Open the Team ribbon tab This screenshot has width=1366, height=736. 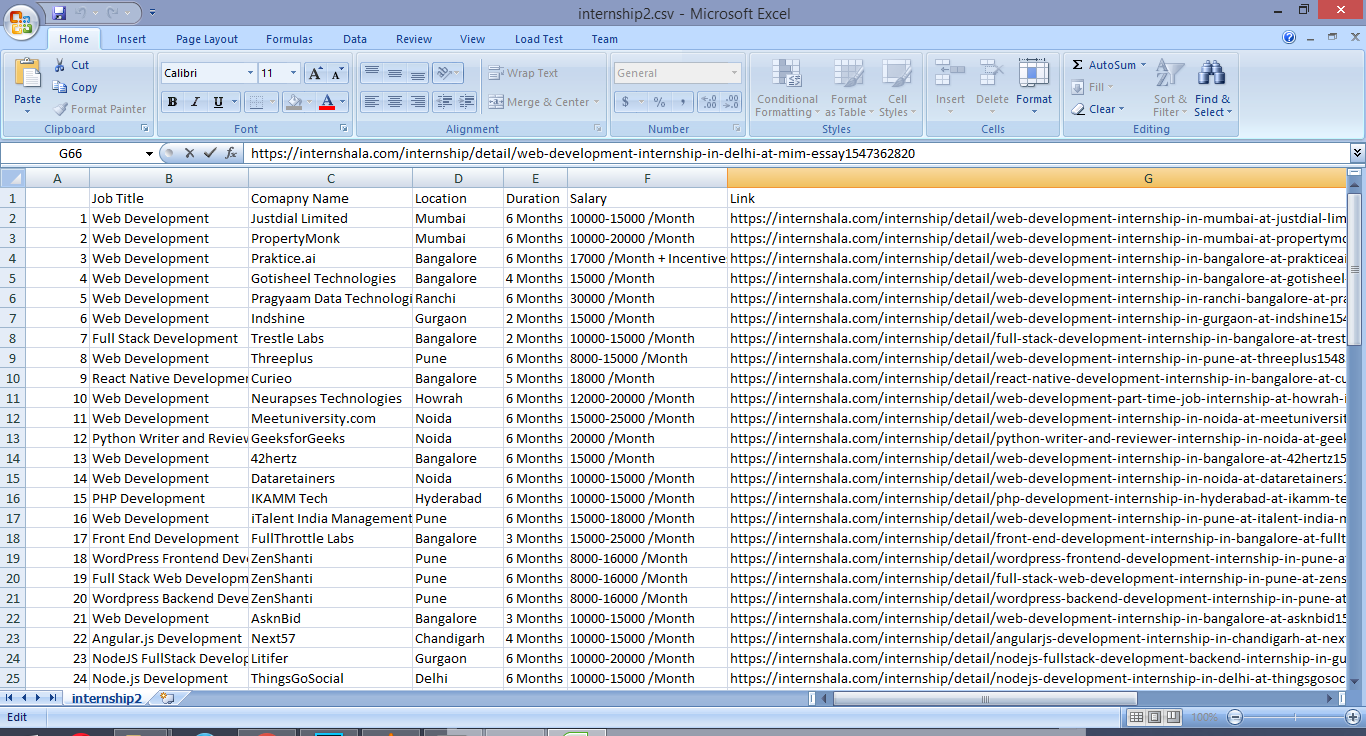[605, 39]
